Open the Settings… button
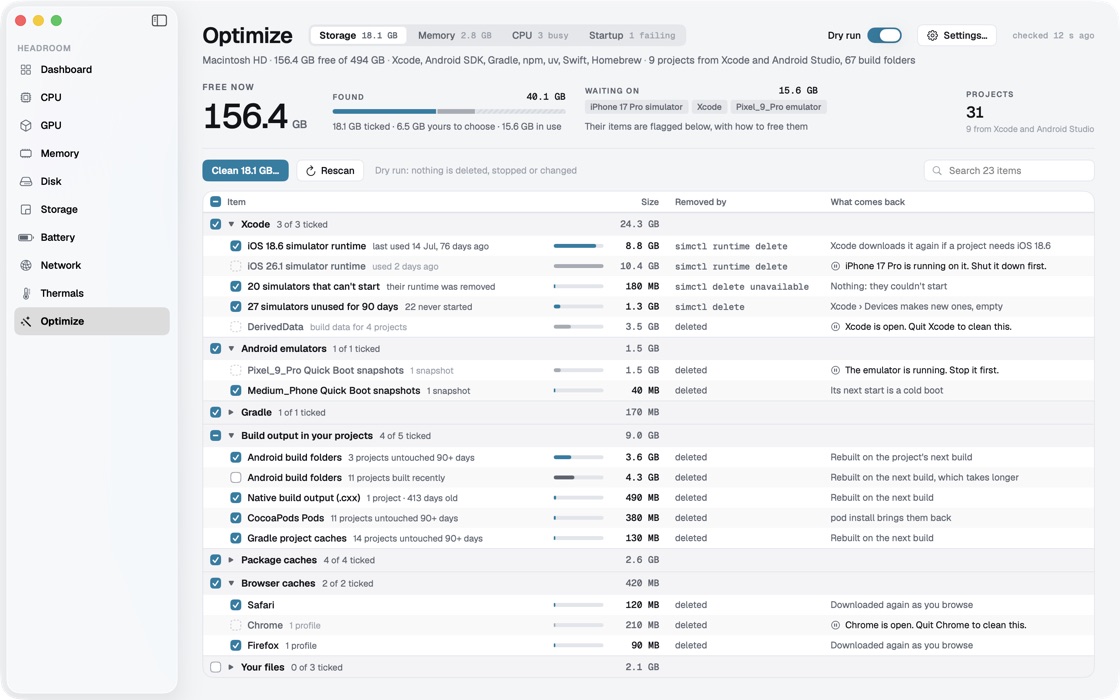Image resolution: width=1120 pixels, height=700 pixels. tap(956, 35)
